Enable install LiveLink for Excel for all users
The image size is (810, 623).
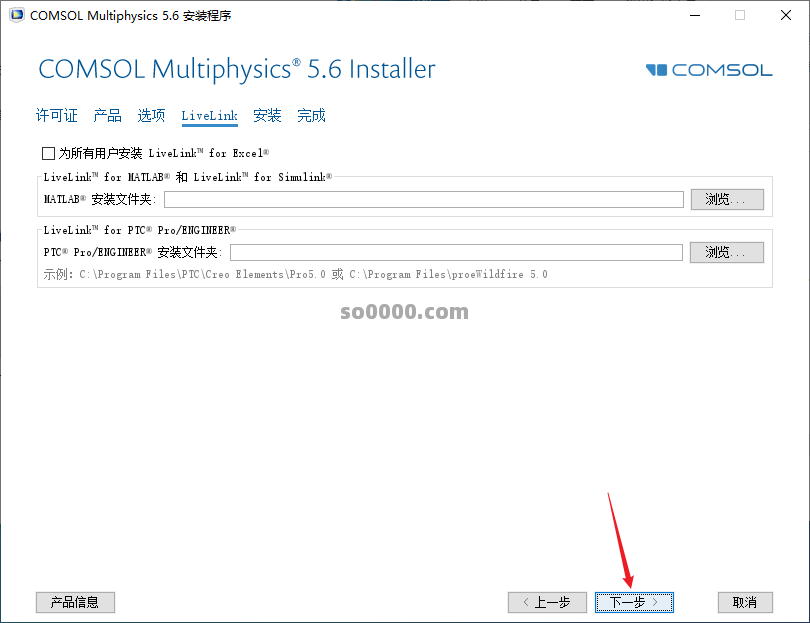click(48, 153)
